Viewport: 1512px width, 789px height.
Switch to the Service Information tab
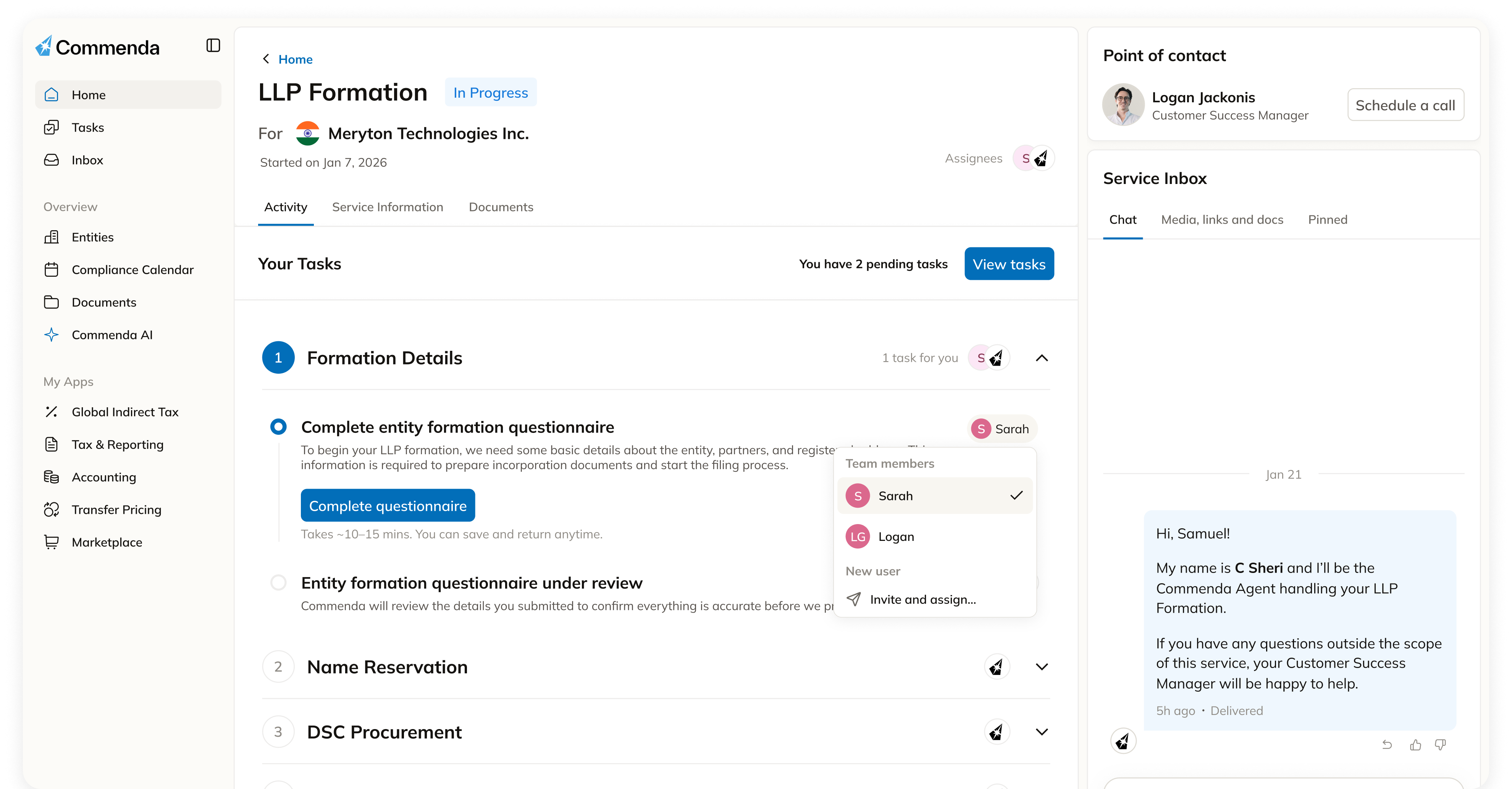[388, 207]
